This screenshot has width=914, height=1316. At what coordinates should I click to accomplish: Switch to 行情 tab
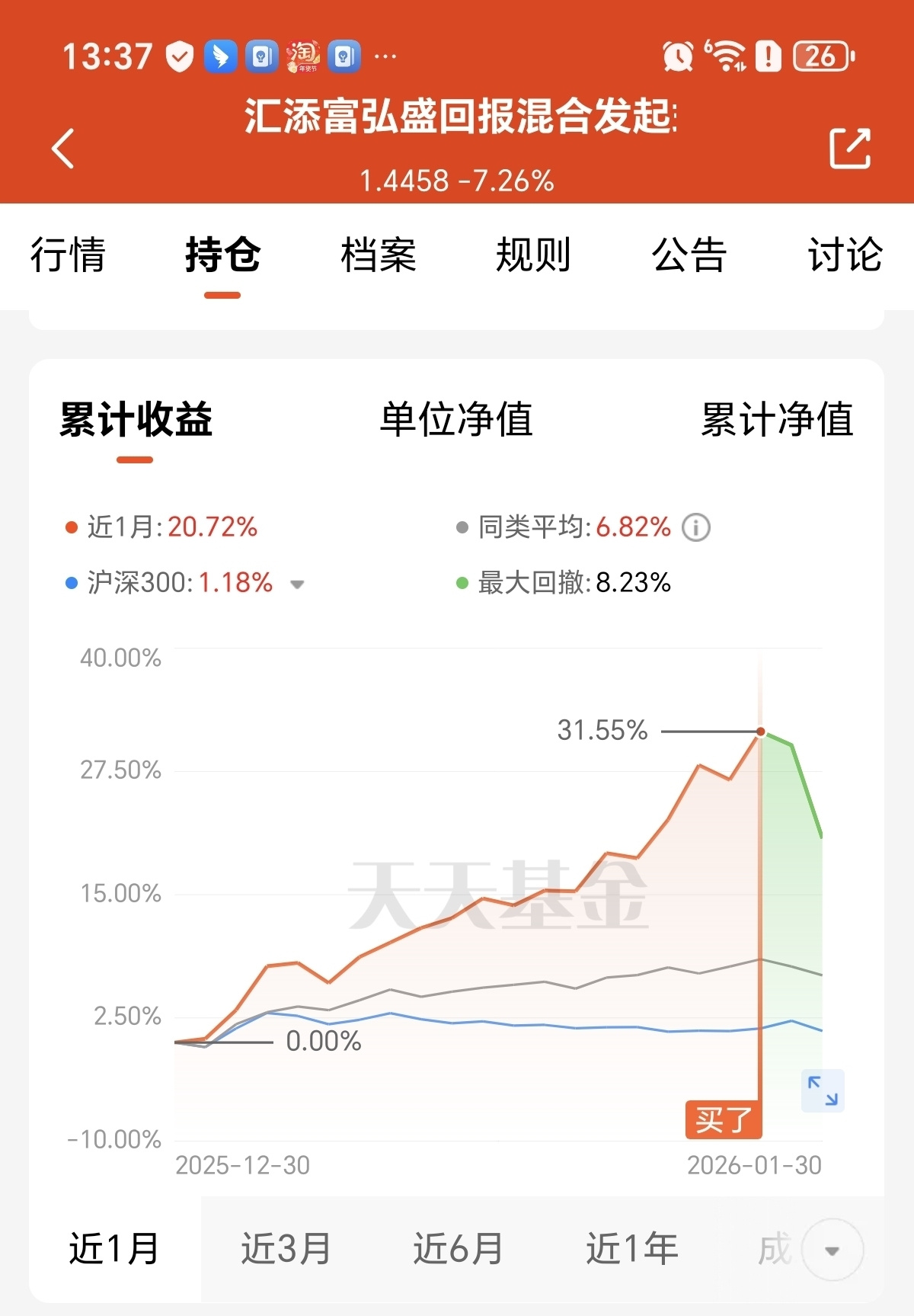68,255
